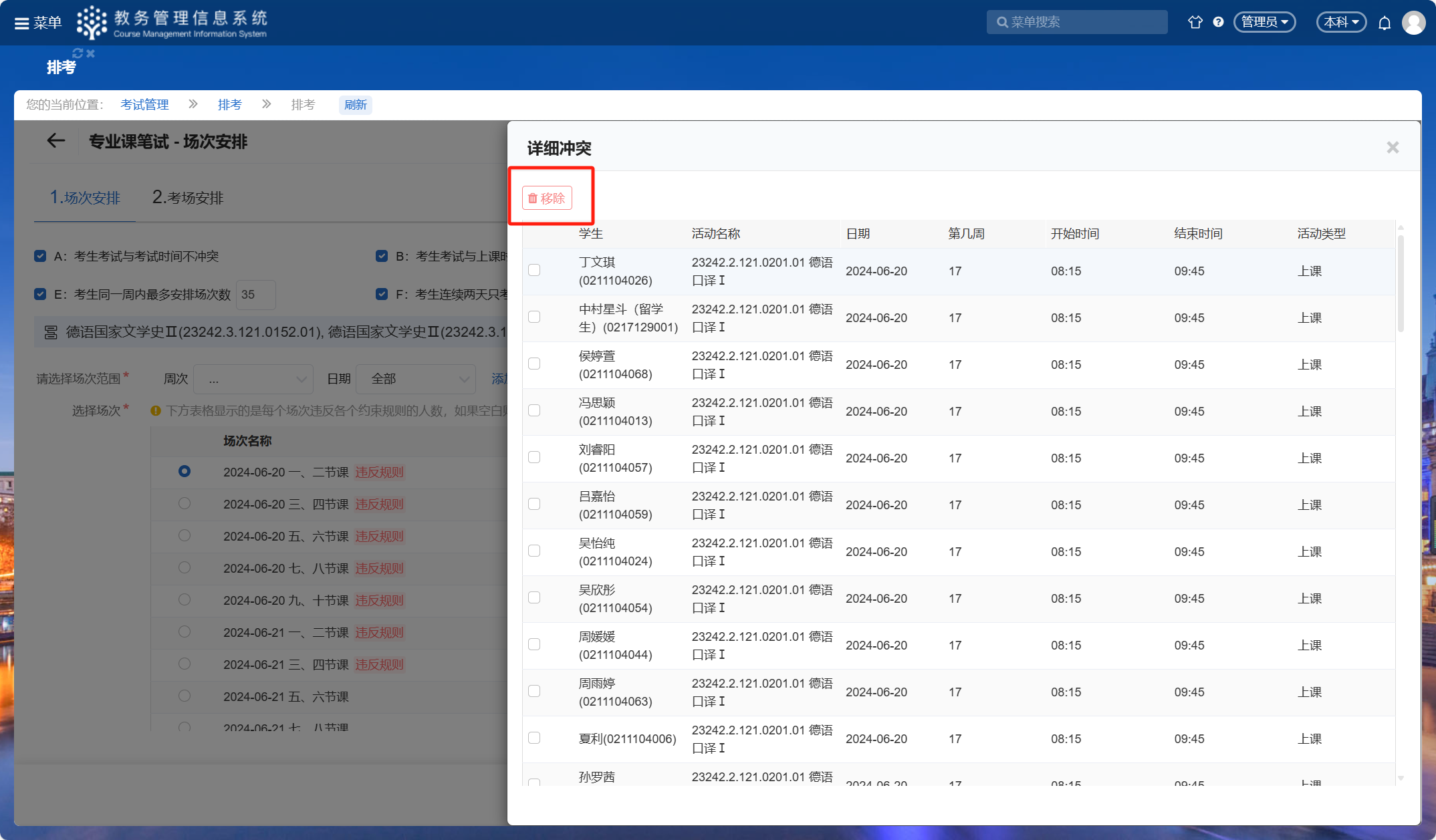Click the 考试管理 breadcrumb link

[144, 104]
